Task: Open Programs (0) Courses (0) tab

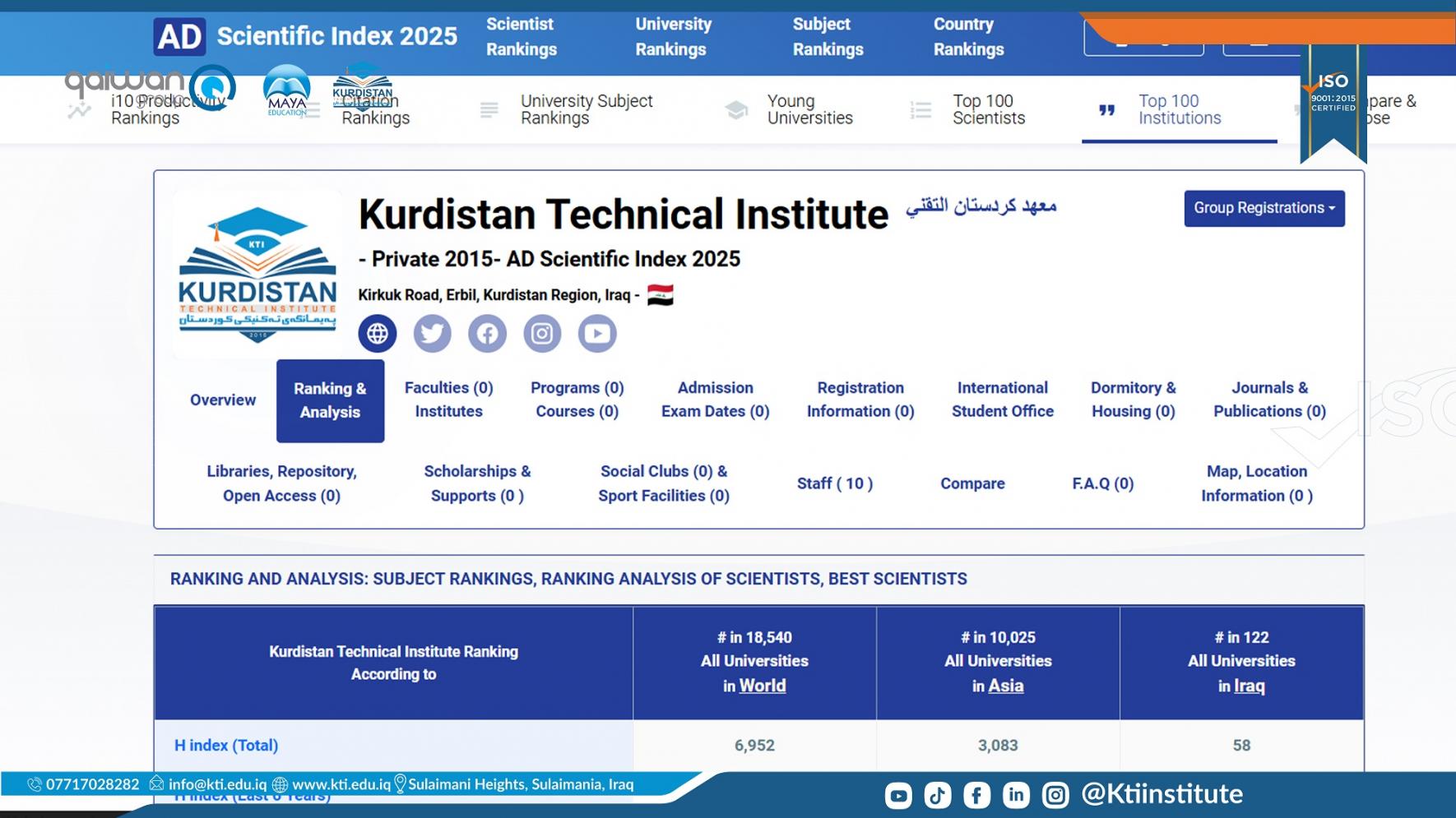Action: coord(577,400)
